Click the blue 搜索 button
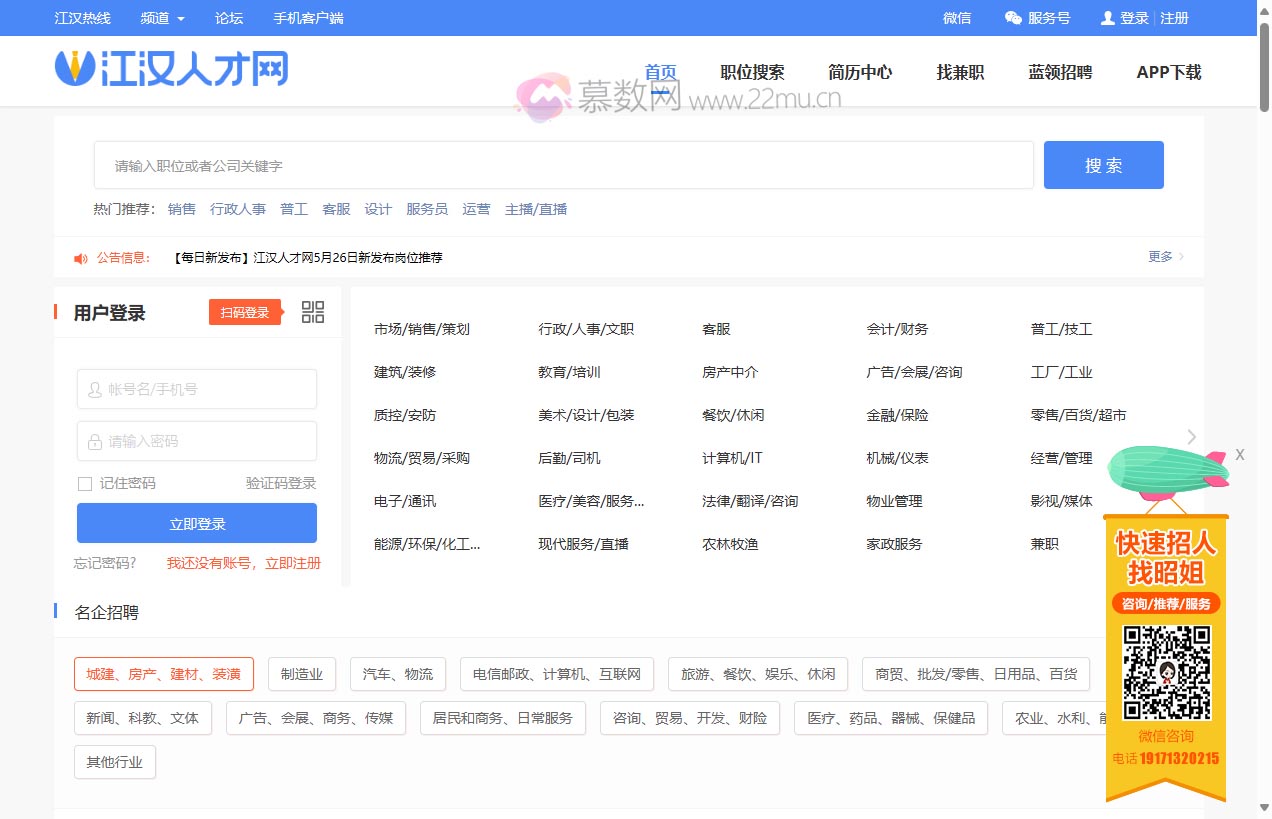Viewport: 1272px width, 819px height. click(1103, 164)
